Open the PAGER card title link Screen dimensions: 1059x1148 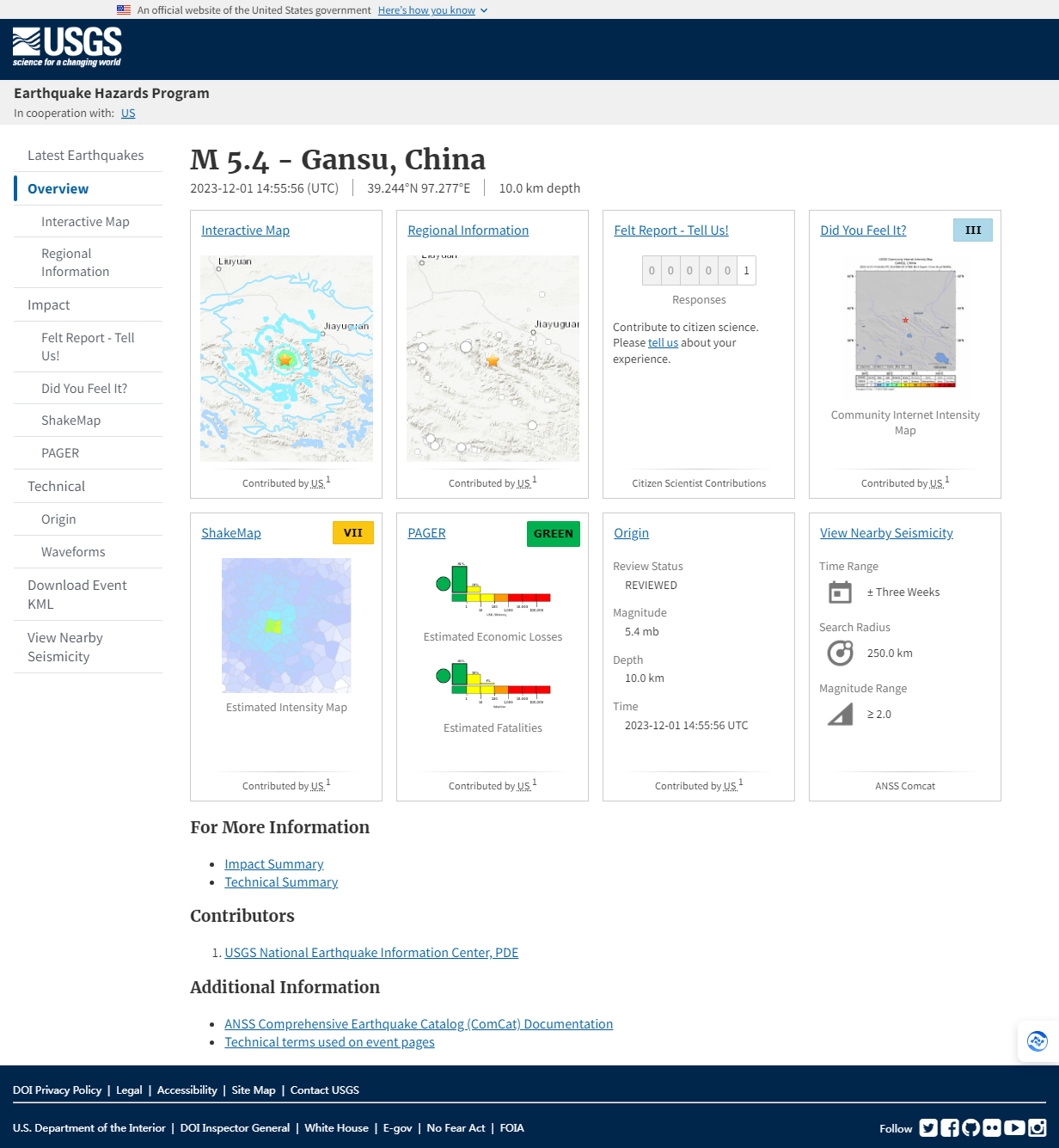click(x=427, y=532)
